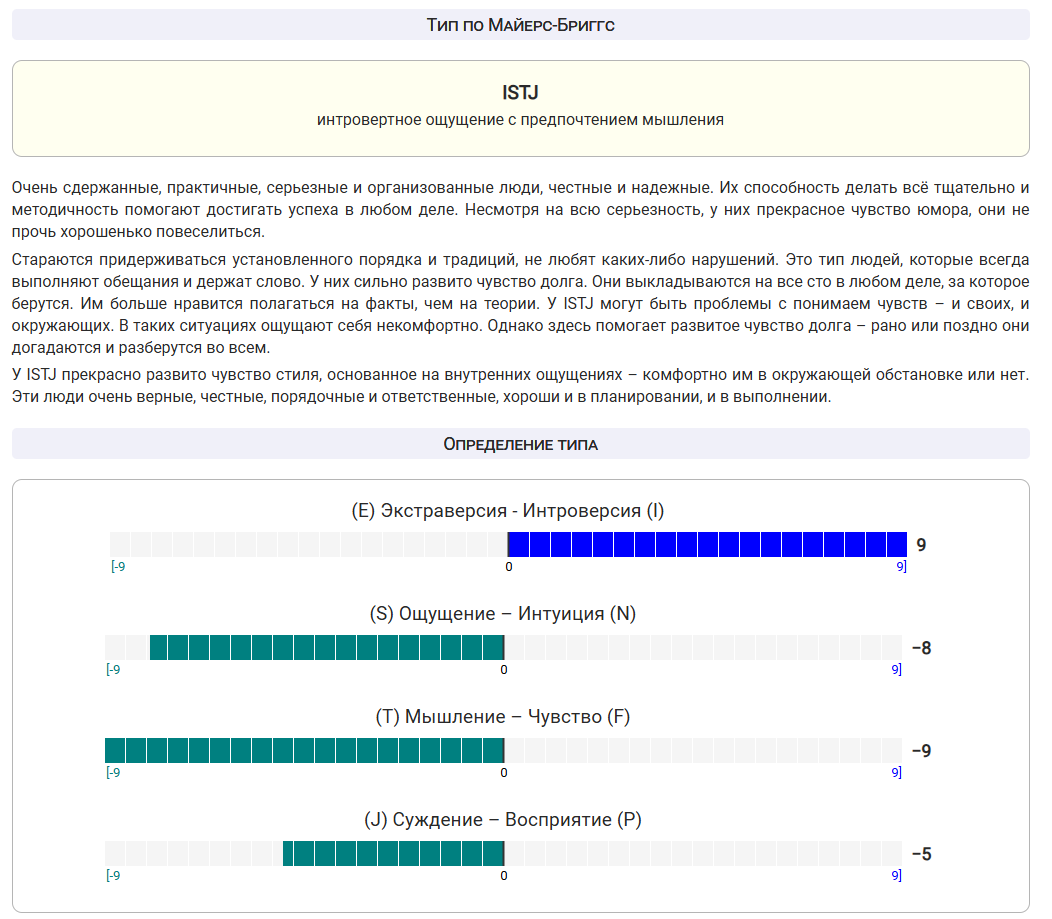
Task: Click the score value '9' for Extraversion-Introversion
Action: point(921,545)
